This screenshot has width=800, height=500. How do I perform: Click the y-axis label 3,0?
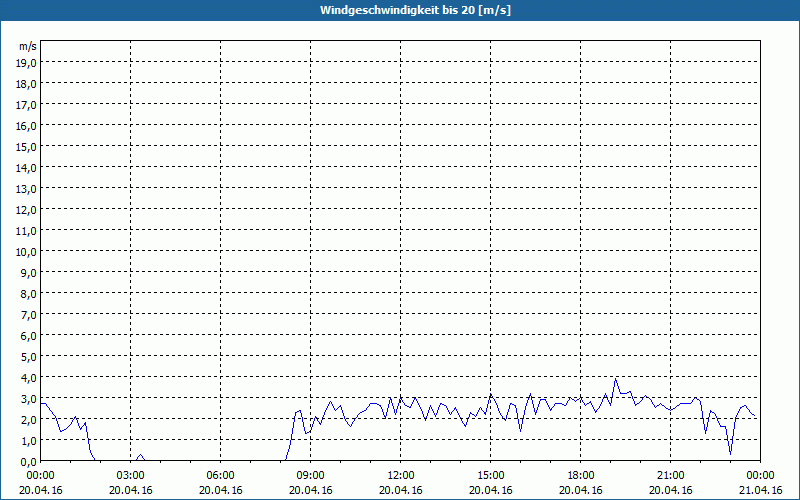tap(29, 398)
